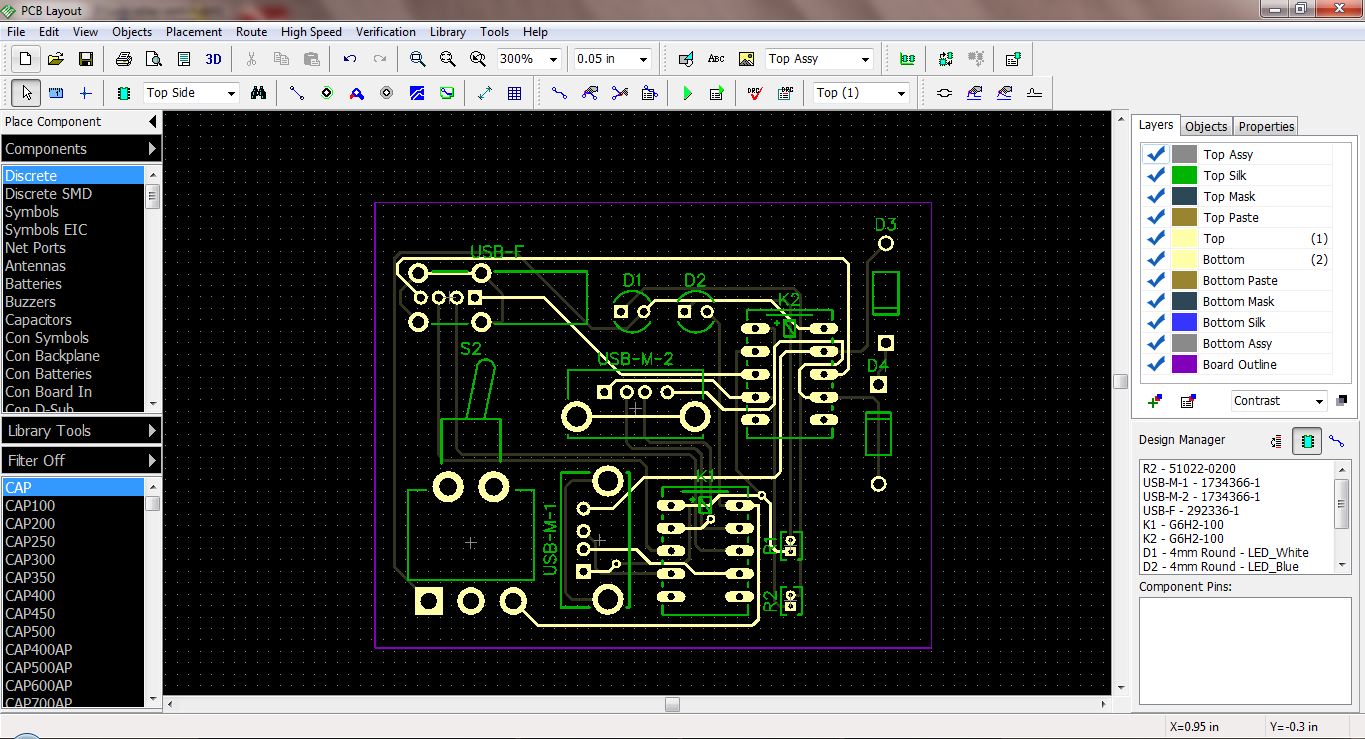The width and height of the screenshot is (1365, 739).
Task: Open the 3D board preview
Action: point(212,58)
